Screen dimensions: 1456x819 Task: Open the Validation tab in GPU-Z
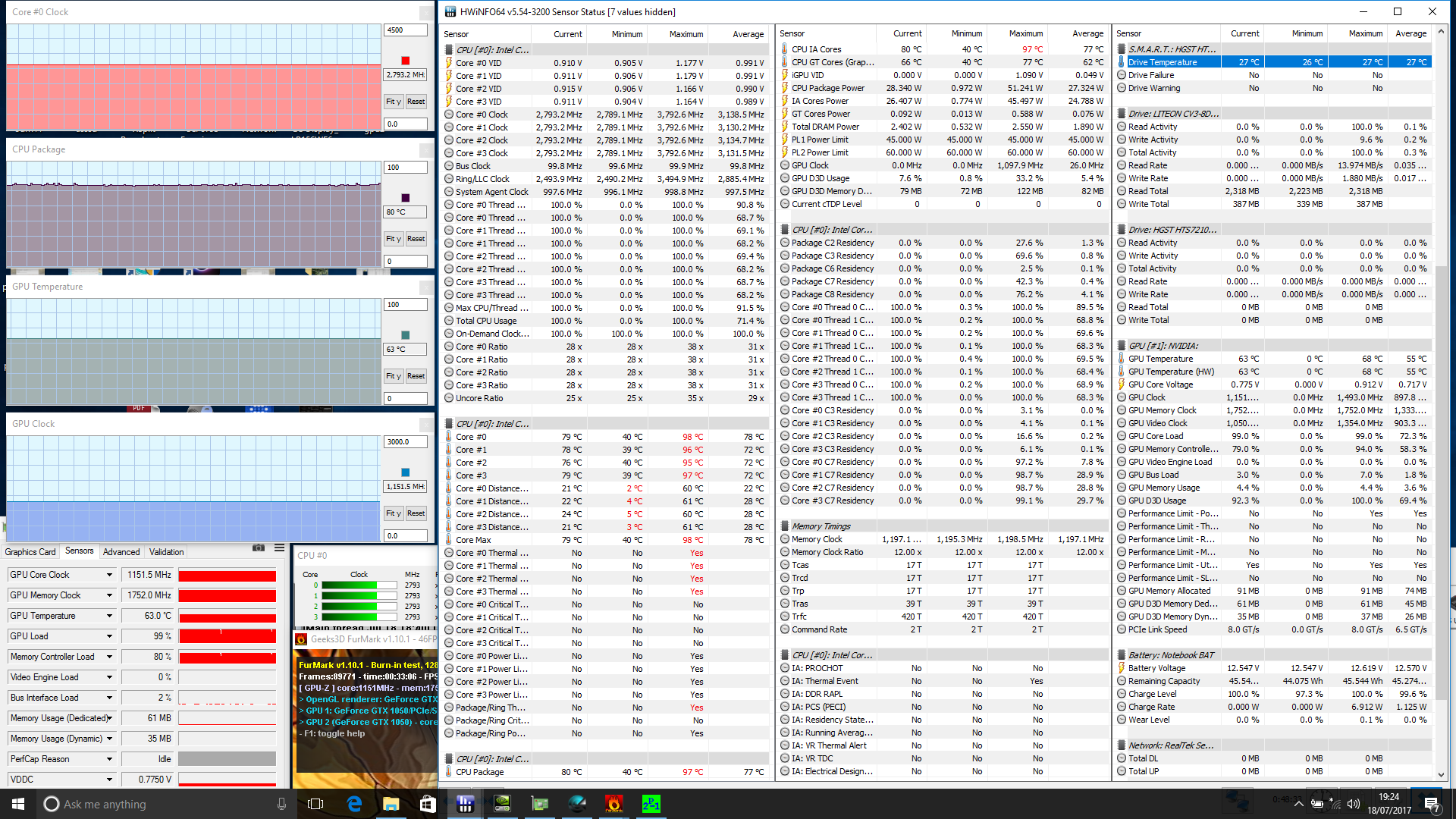coord(166,552)
